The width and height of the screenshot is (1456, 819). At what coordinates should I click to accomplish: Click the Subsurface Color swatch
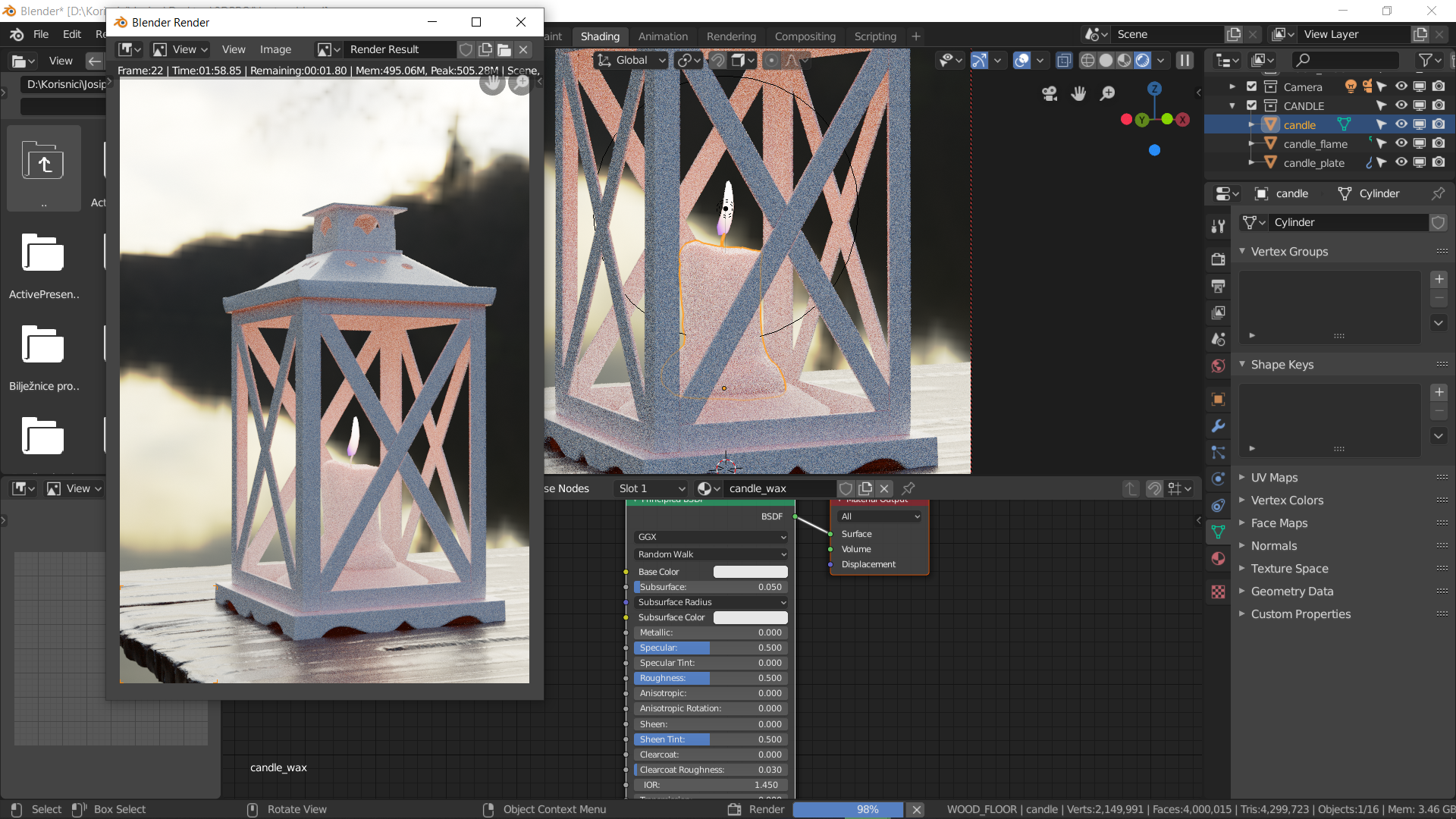[750, 617]
